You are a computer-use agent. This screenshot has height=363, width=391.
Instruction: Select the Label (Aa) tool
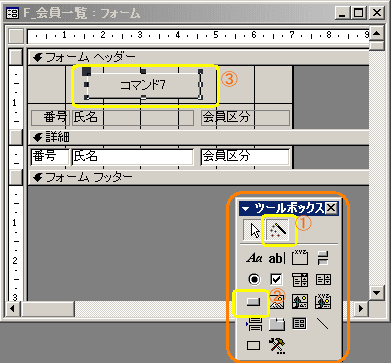click(x=254, y=258)
